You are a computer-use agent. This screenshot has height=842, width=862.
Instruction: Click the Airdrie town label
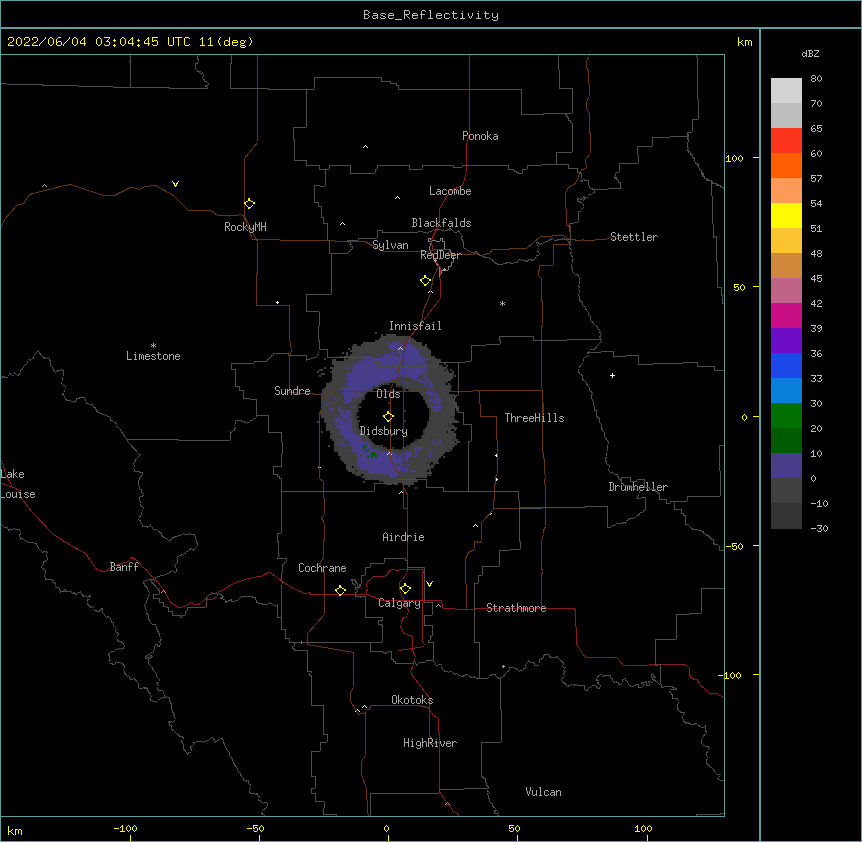[404, 537]
